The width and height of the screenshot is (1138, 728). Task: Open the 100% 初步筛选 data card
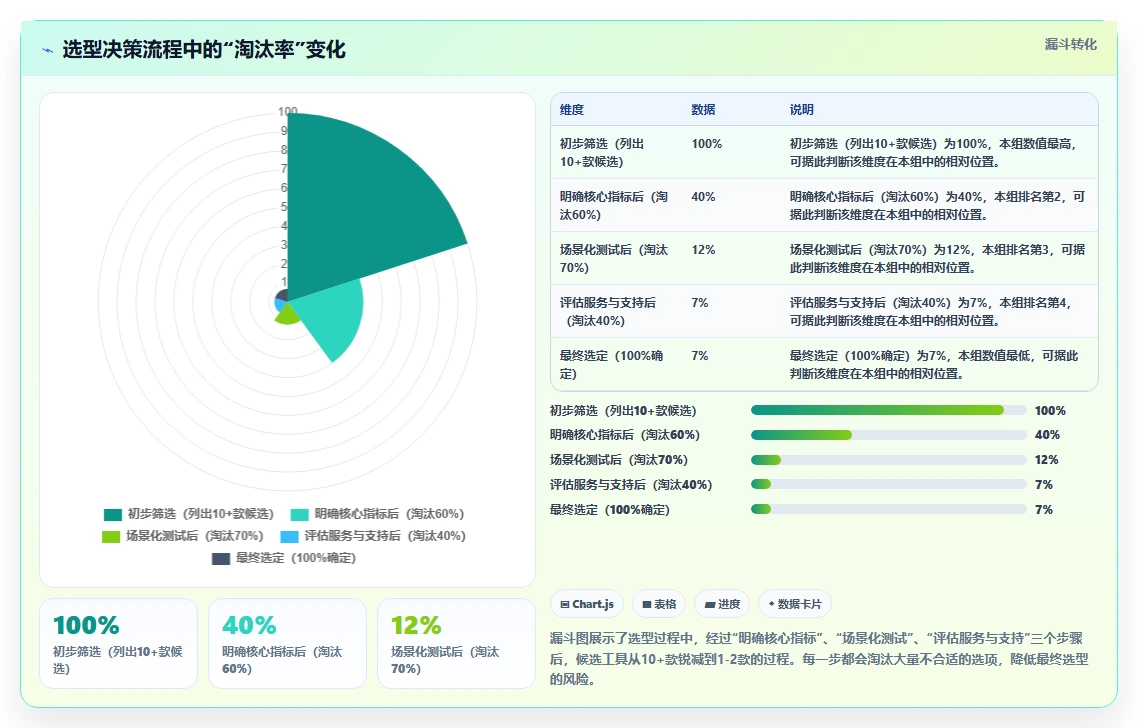(118, 643)
